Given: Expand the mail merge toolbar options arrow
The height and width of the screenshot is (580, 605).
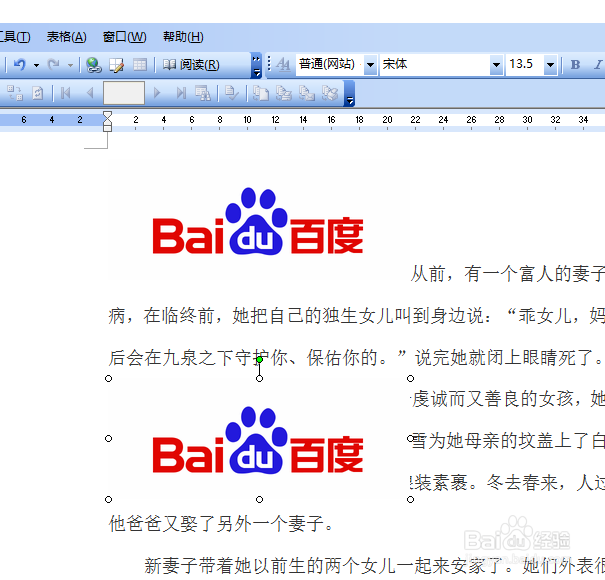Looking at the screenshot, I should (350, 94).
